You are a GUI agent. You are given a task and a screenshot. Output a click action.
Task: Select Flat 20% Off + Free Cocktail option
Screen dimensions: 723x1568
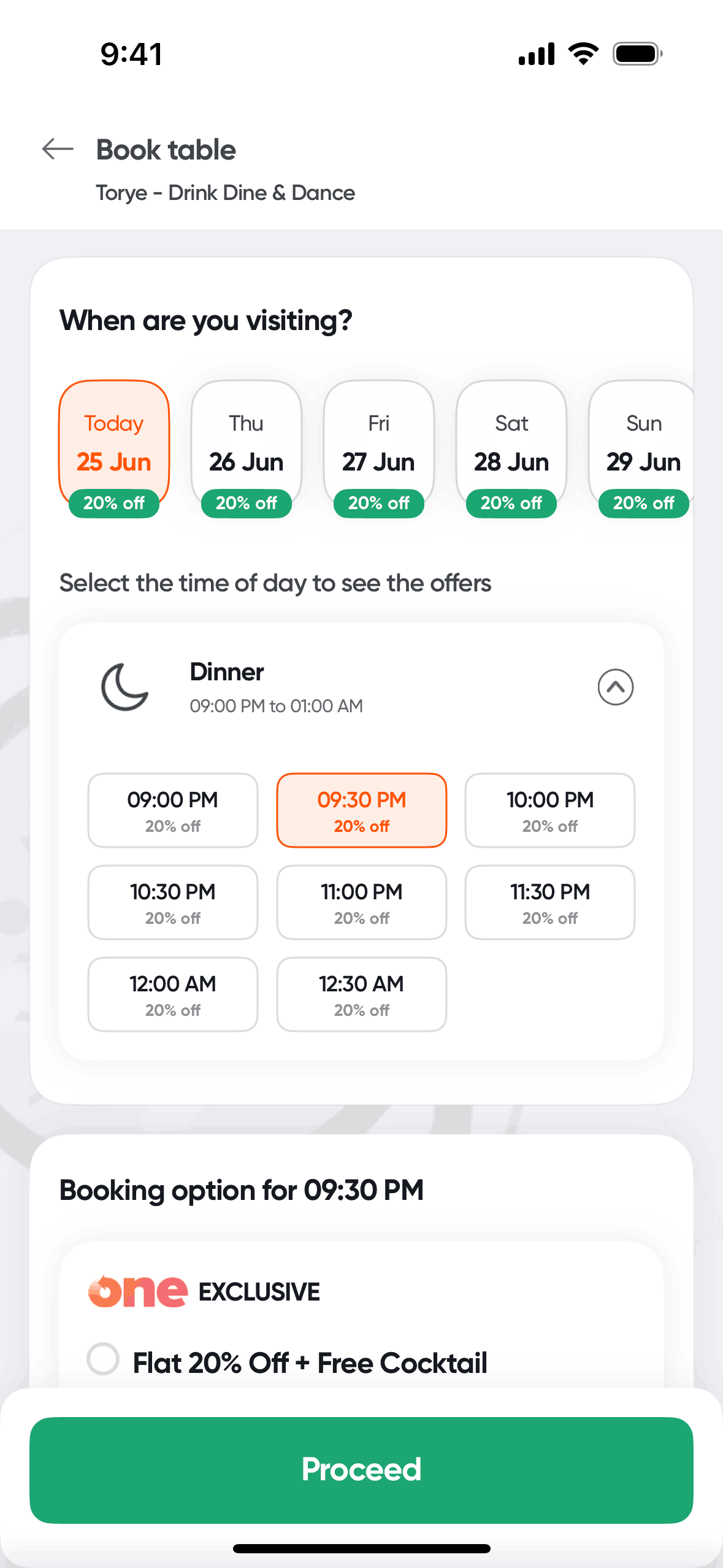[103, 1359]
